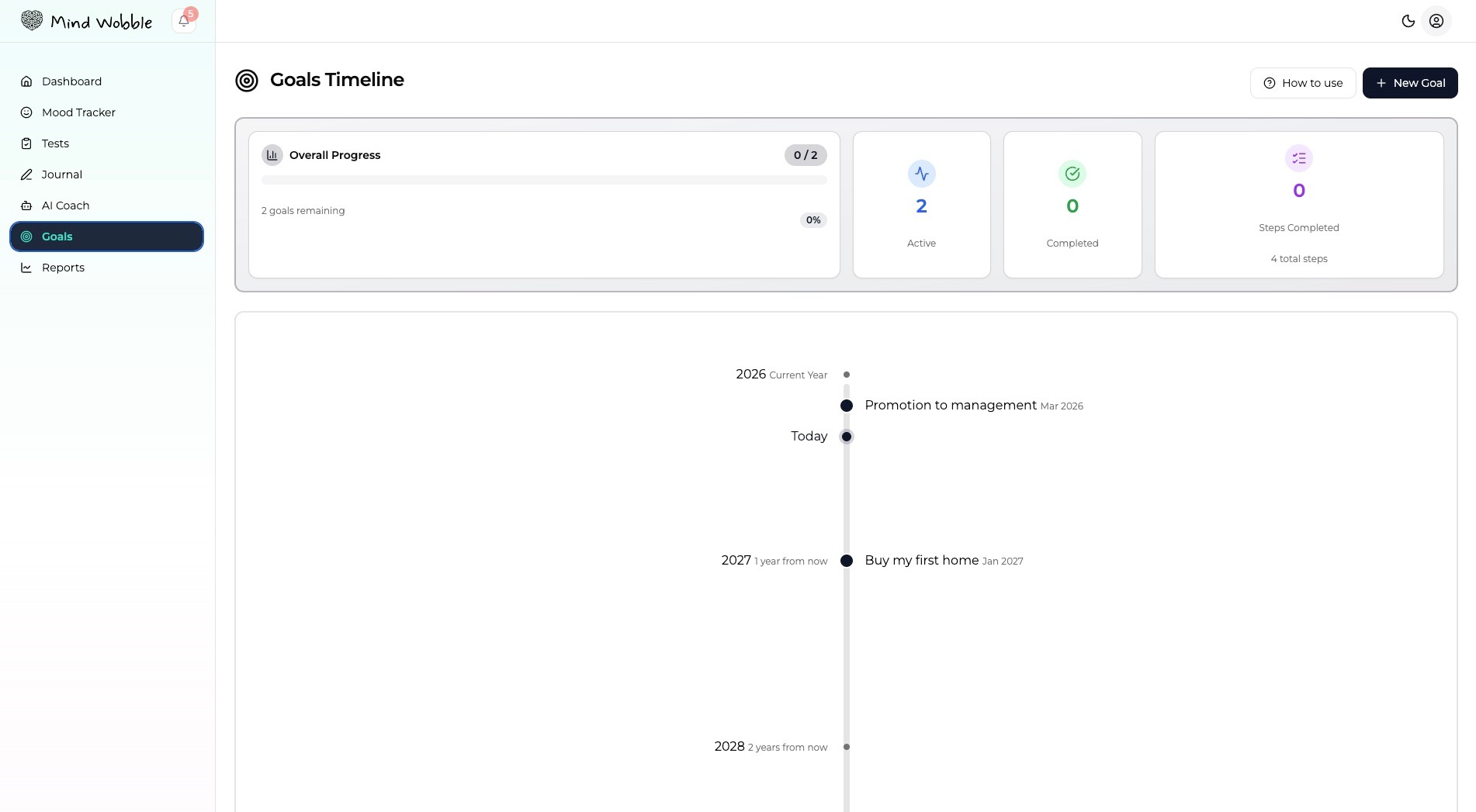Click the Dashboard home icon
The width and height of the screenshot is (1476, 812).
pos(26,81)
